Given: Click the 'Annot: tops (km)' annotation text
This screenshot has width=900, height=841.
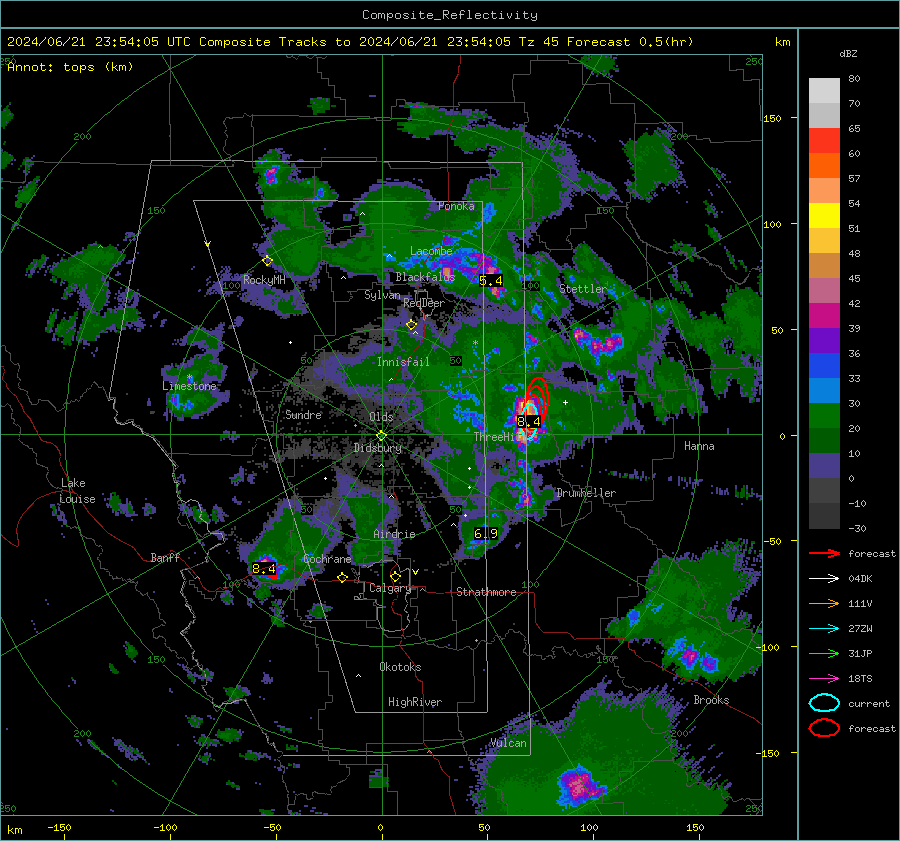Looking at the screenshot, I should [70, 67].
